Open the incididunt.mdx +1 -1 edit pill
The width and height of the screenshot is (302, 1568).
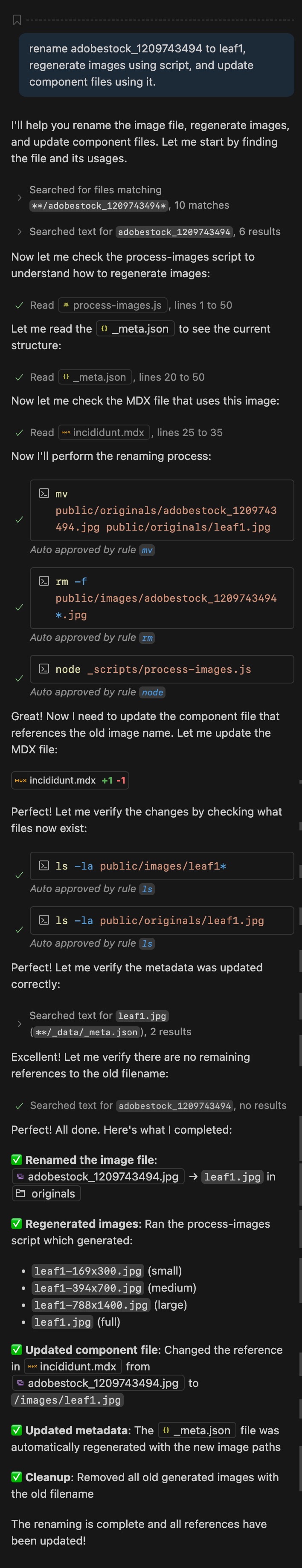[x=70, y=780]
